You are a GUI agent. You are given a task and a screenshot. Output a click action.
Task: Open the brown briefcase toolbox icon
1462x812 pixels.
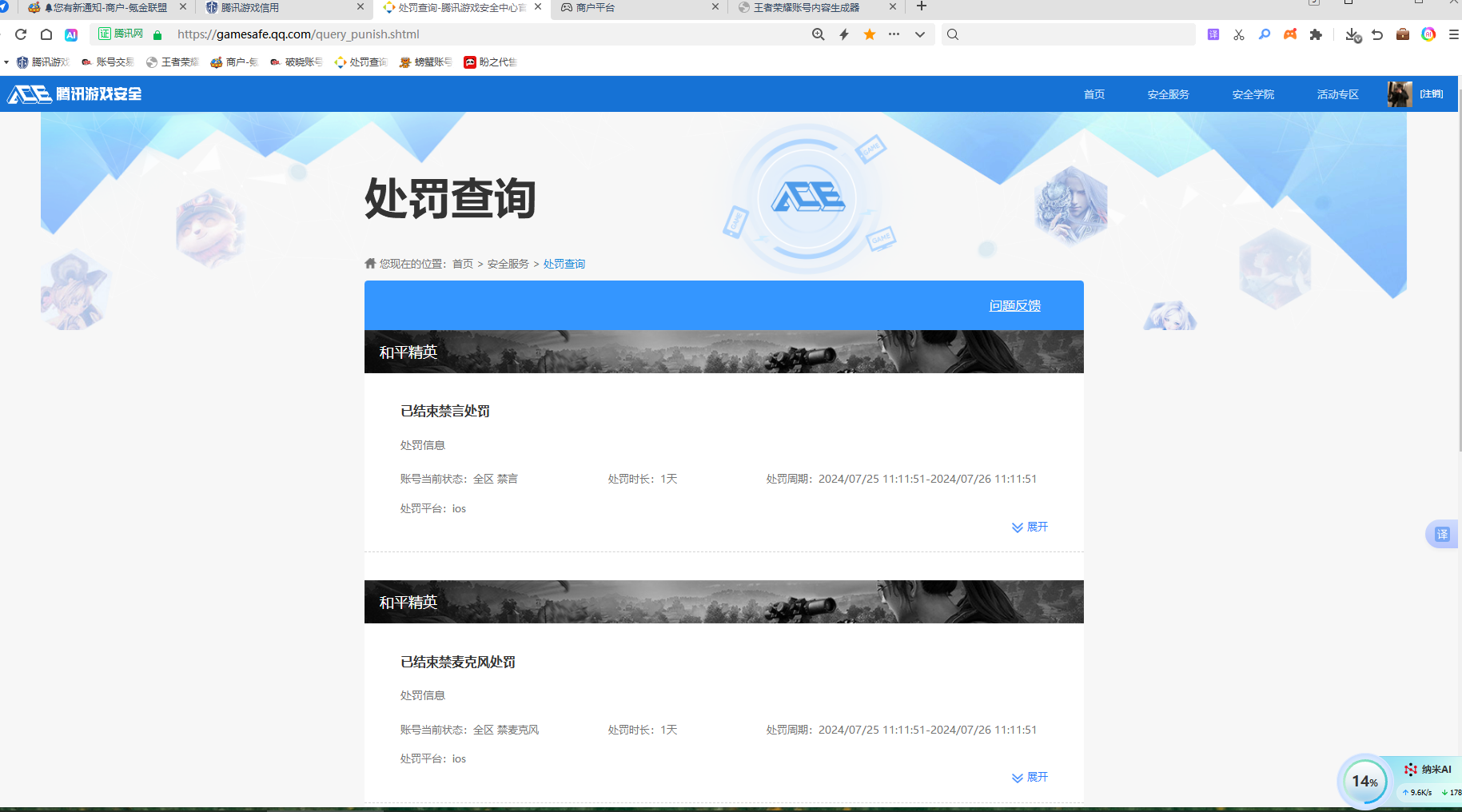pos(1403,34)
